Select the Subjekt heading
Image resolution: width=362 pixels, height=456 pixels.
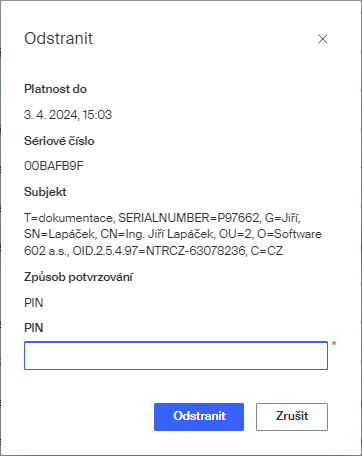coord(45,192)
